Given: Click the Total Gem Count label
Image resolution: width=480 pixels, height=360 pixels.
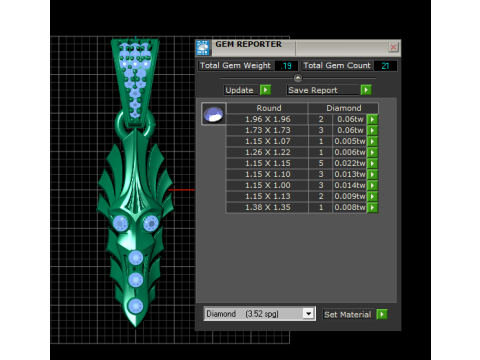Looking at the screenshot, I should (x=337, y=66).
